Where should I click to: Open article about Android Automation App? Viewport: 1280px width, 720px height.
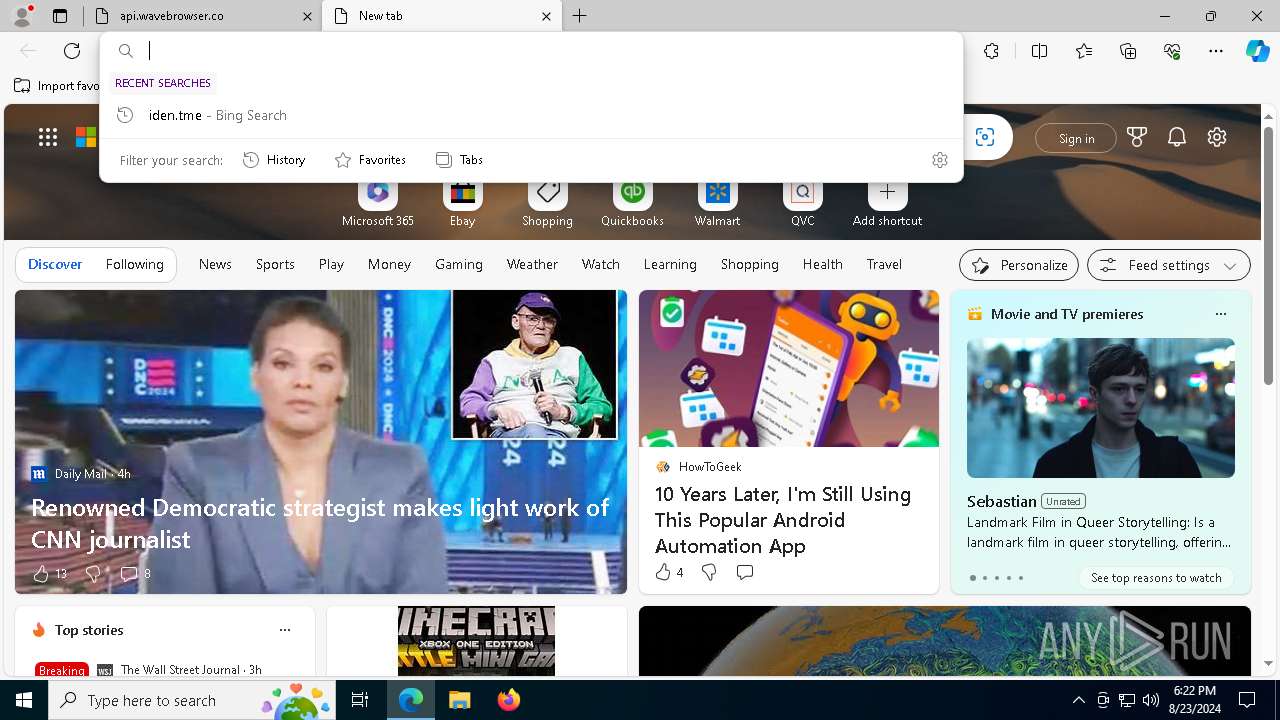click(x=783, y=520)
